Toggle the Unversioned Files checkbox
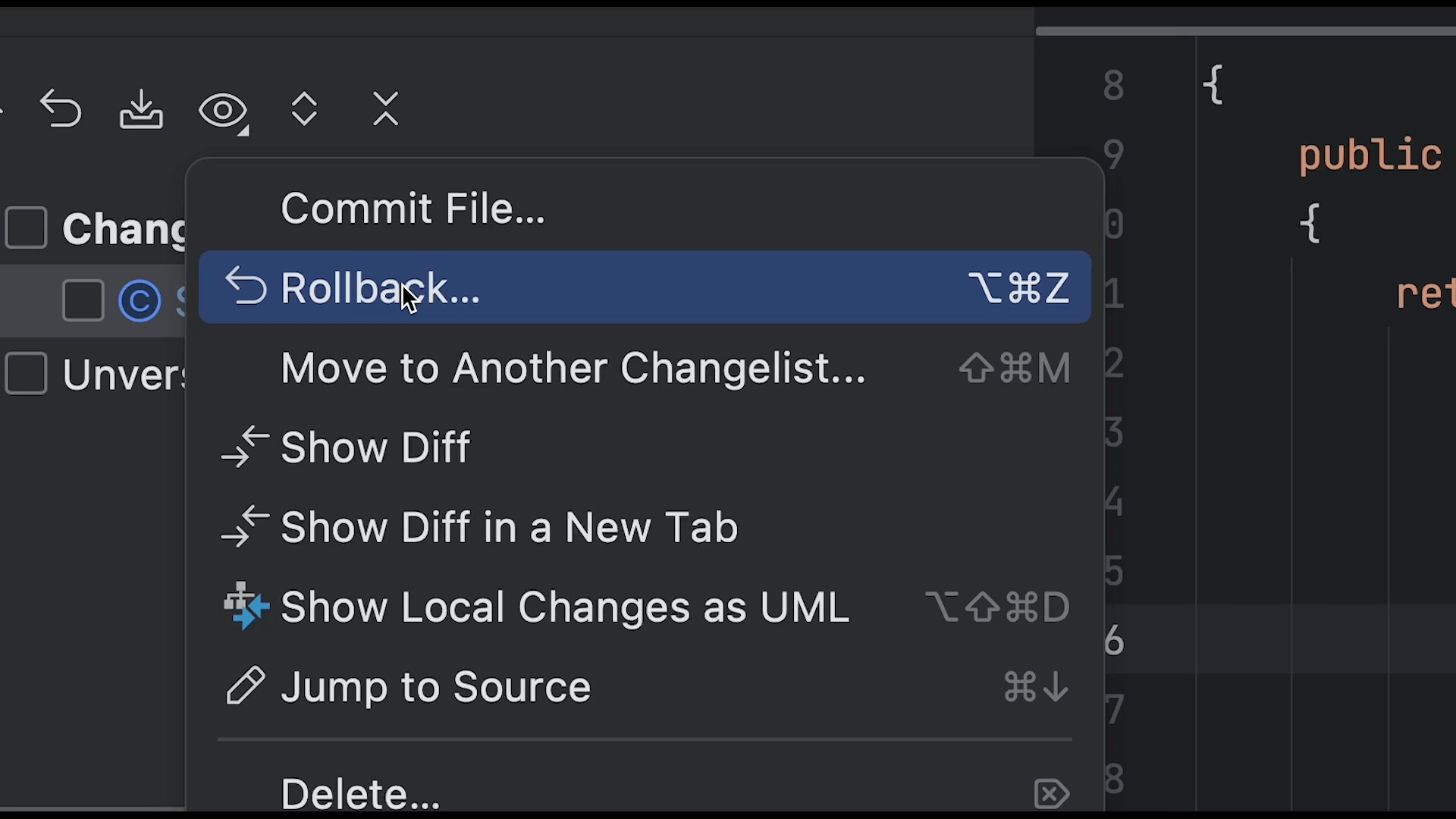Viewport: 1456px width, 819px height. 27,373
